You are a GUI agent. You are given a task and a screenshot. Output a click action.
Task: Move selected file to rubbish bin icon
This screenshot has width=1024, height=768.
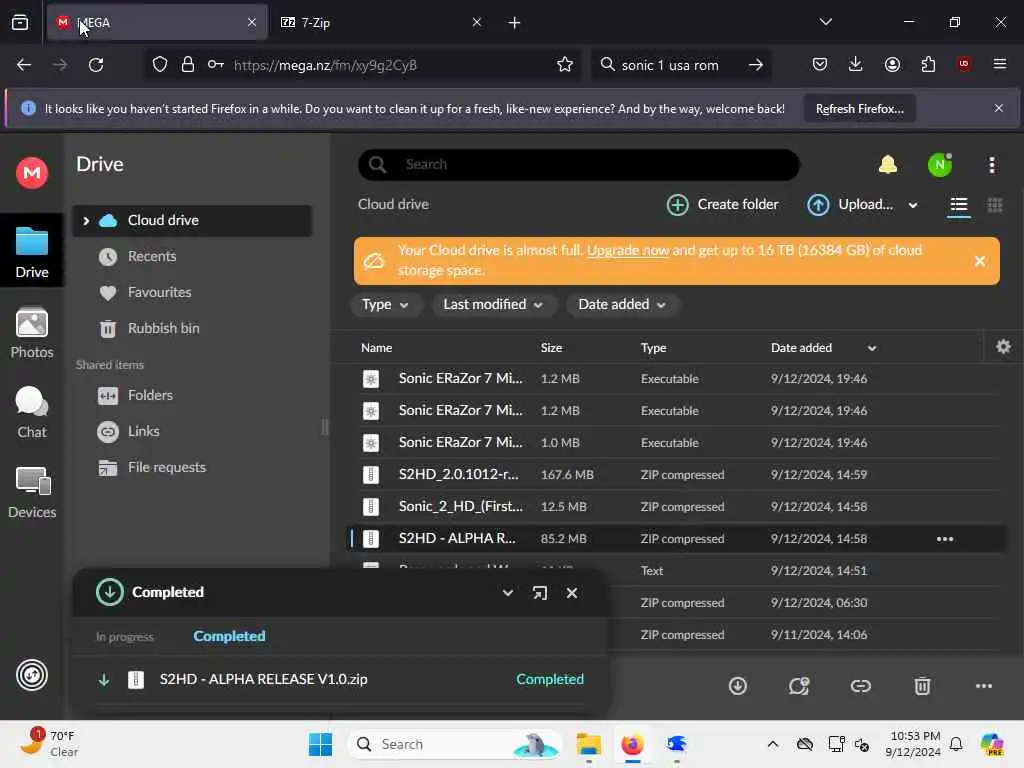pyautogui.click(x=922, y=686)
